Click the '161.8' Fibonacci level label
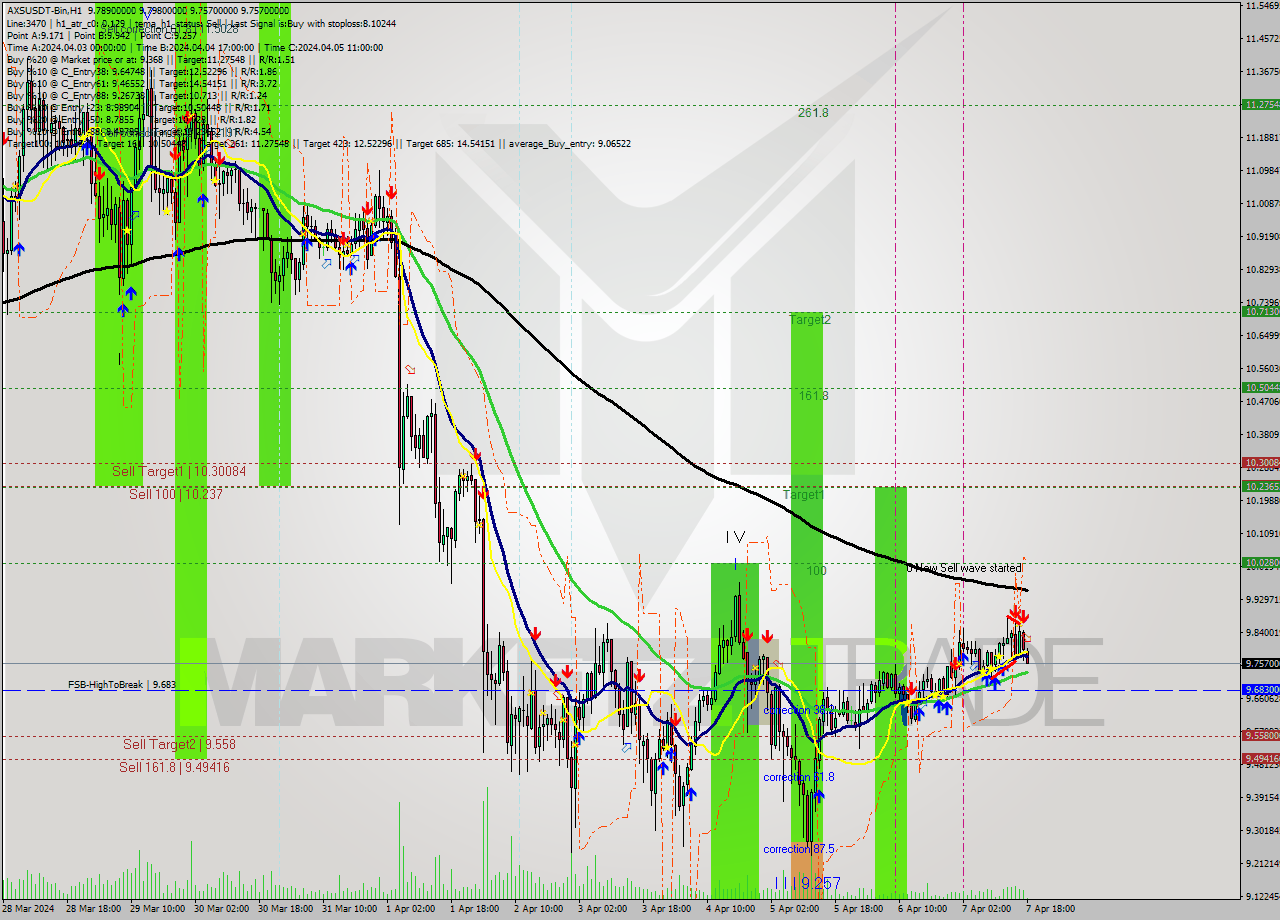 (813, 396)
